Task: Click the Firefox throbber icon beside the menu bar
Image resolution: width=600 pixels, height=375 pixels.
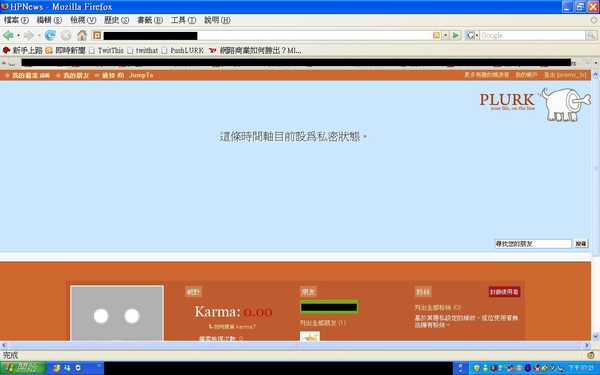Action: 593,20
